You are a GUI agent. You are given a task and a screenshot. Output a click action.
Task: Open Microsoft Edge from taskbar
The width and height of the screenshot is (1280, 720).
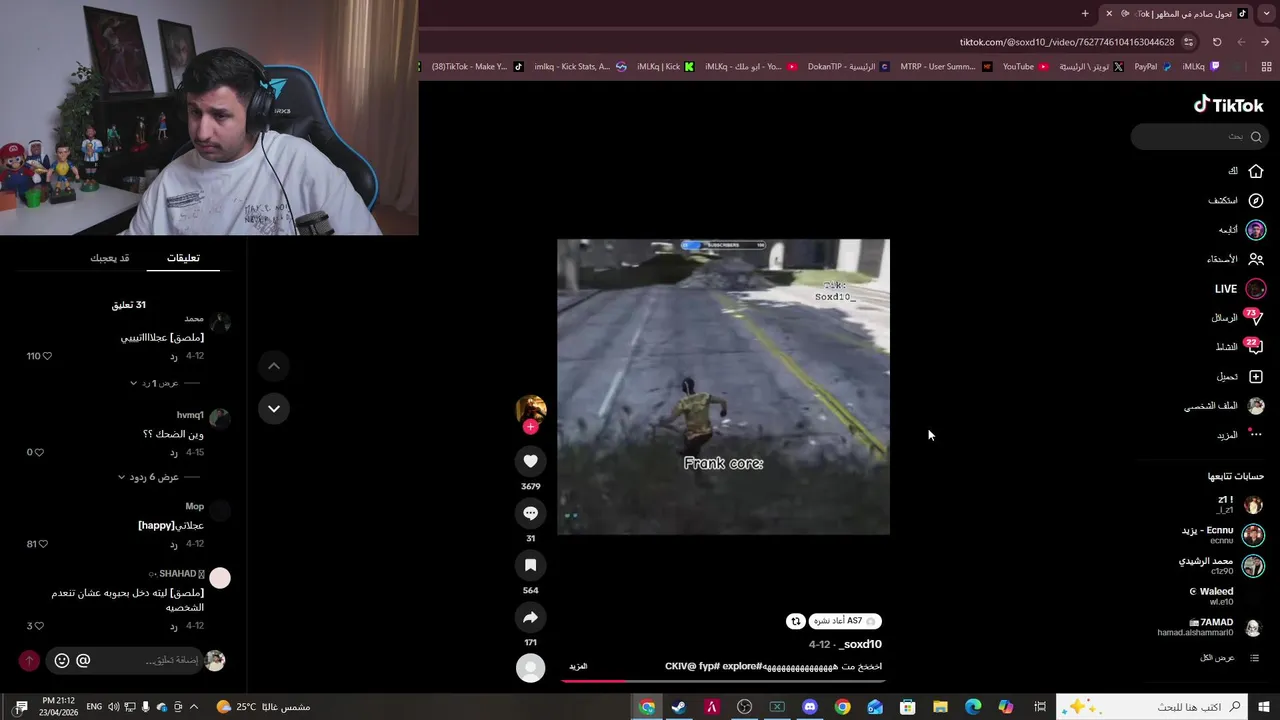973,707
